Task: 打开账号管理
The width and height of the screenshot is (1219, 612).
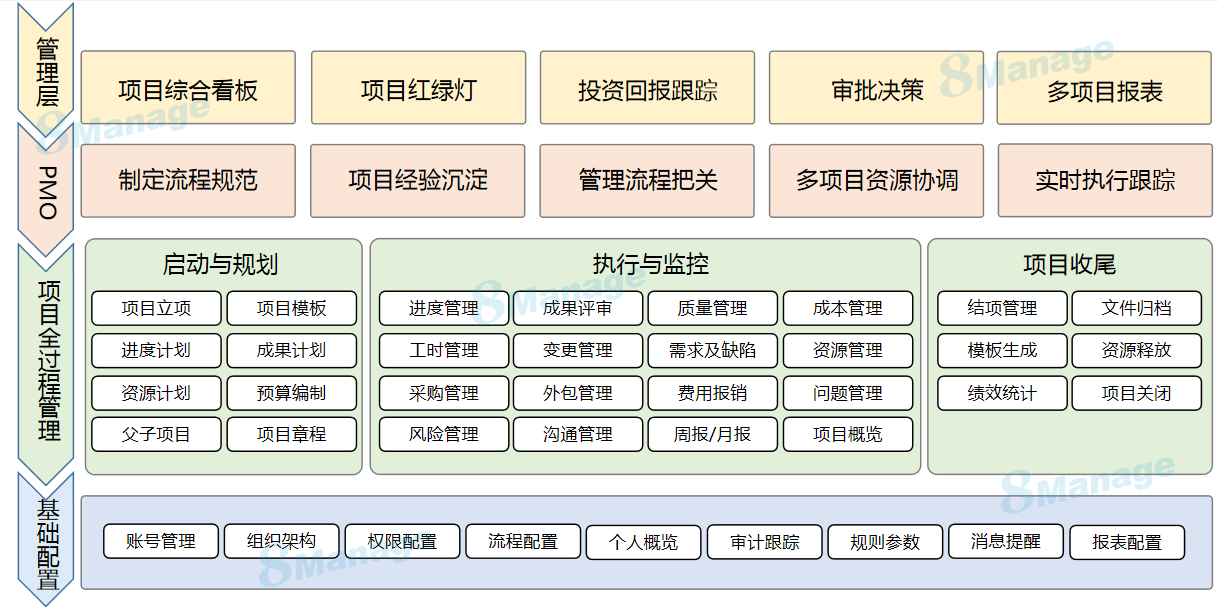Action: (x=161, y=541)
